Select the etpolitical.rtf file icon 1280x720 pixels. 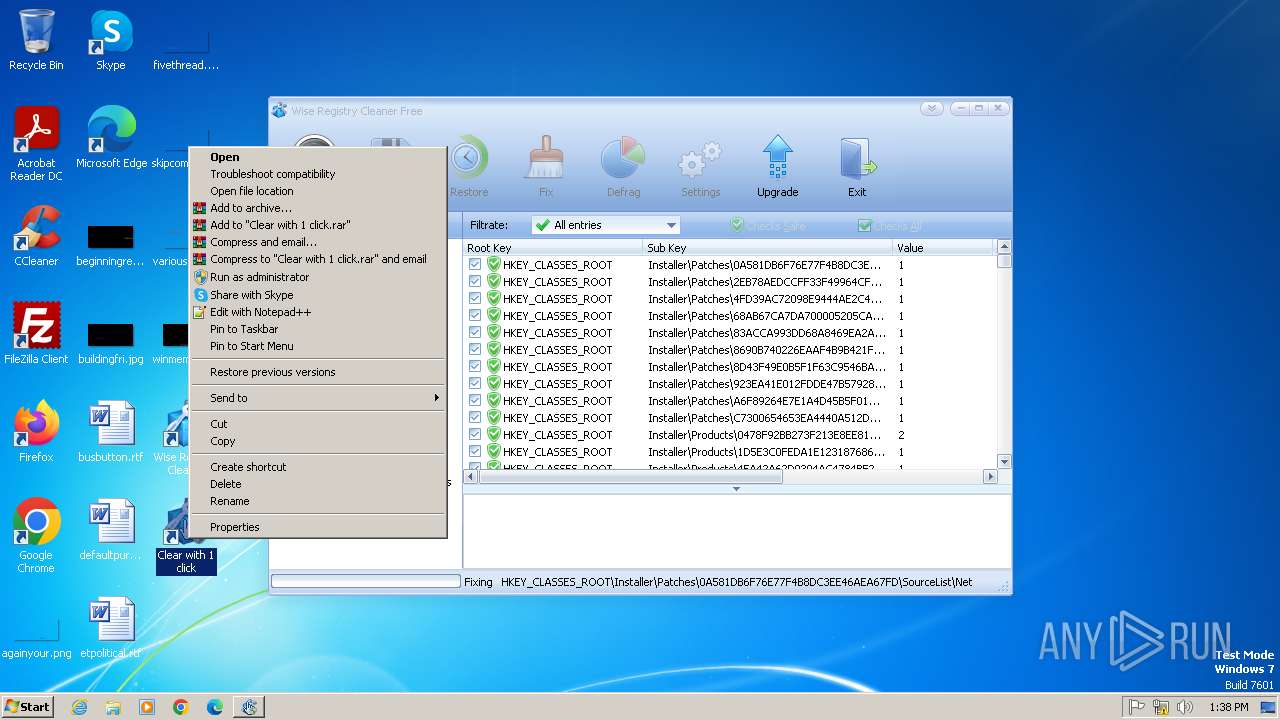pos(111,628)
